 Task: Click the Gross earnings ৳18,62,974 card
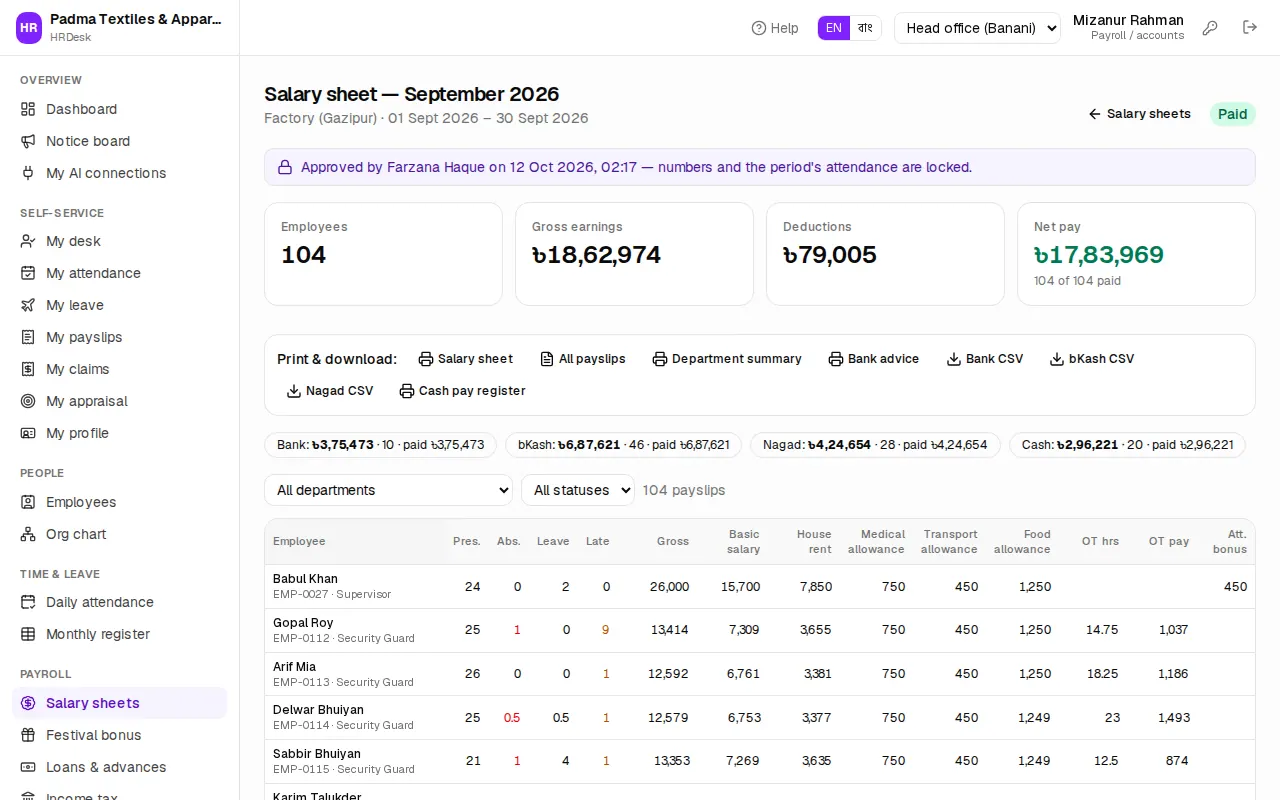click(634, 254)
